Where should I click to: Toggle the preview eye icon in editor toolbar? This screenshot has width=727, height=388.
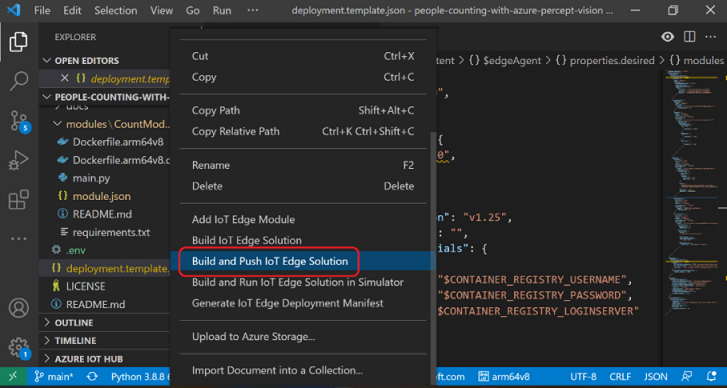[x=668, y=37]
